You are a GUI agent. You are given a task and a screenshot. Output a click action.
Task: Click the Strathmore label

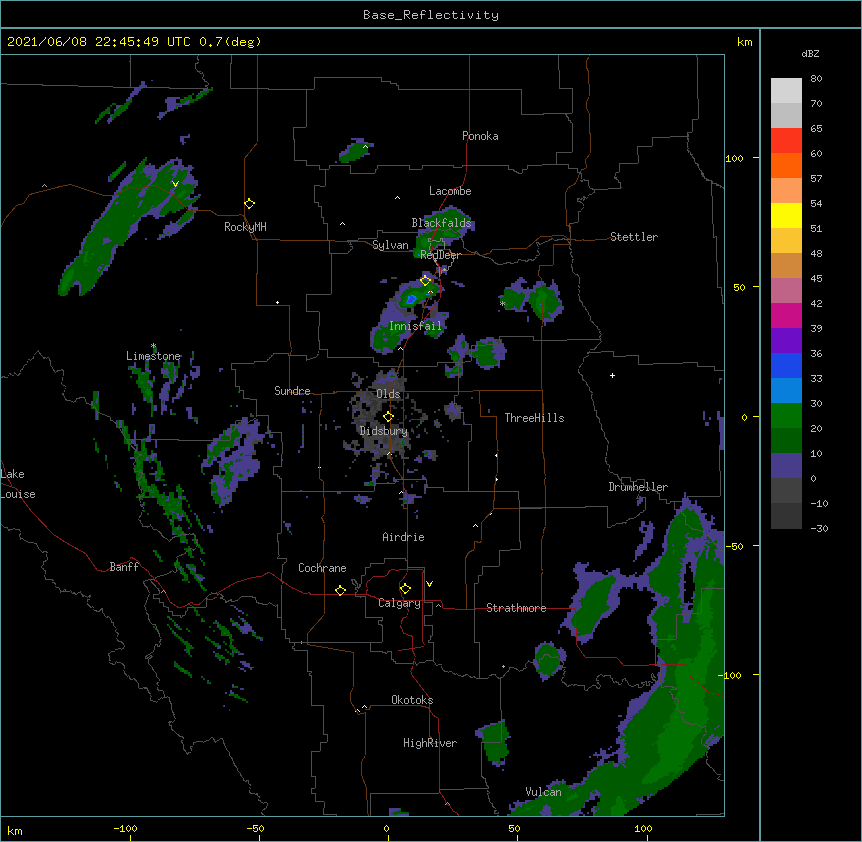tap(516, 608)
